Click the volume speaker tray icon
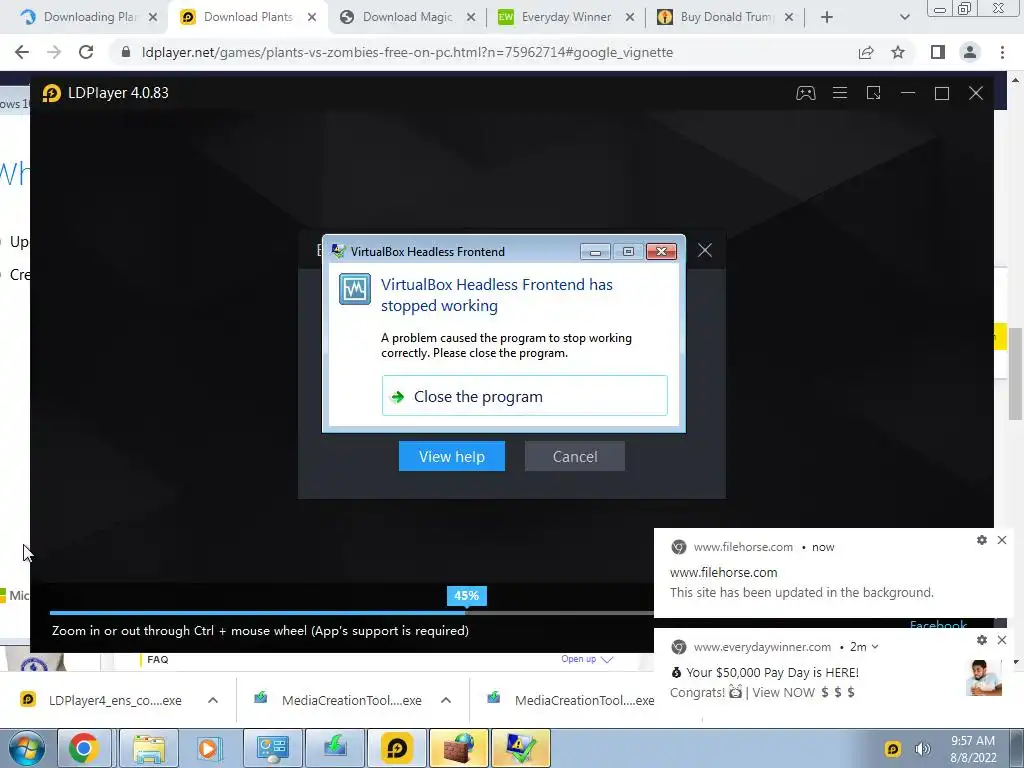1024x768 pixels. (x=922, y=749)
